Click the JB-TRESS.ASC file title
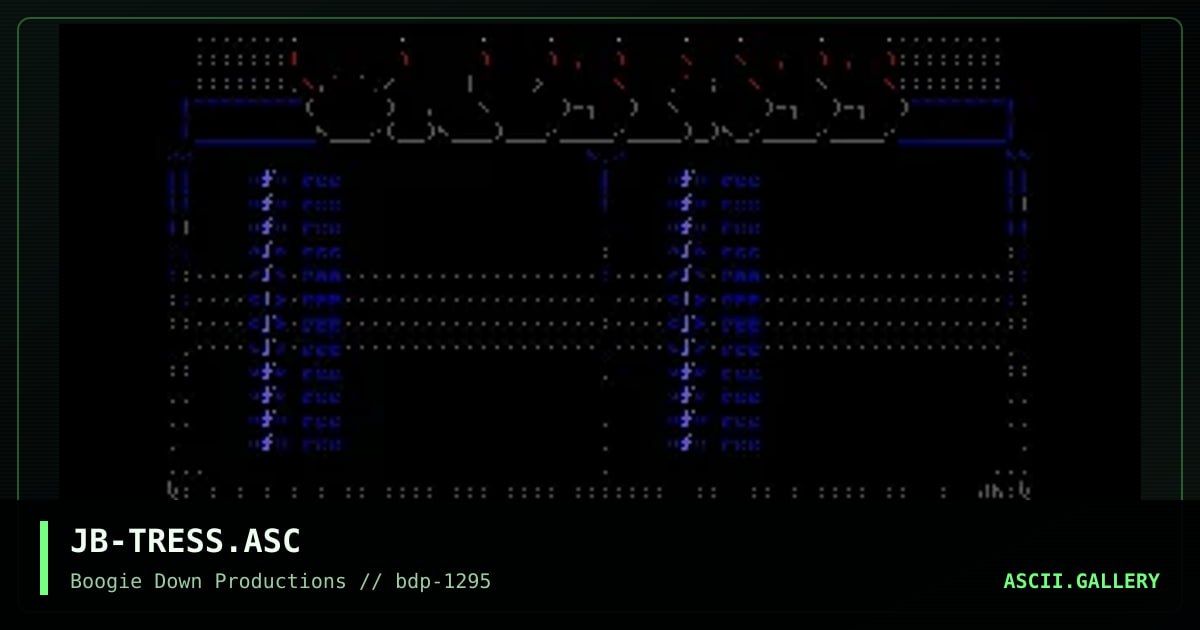Image resolution: width=1200 pixels, height=630 pixels. [185, 541]
